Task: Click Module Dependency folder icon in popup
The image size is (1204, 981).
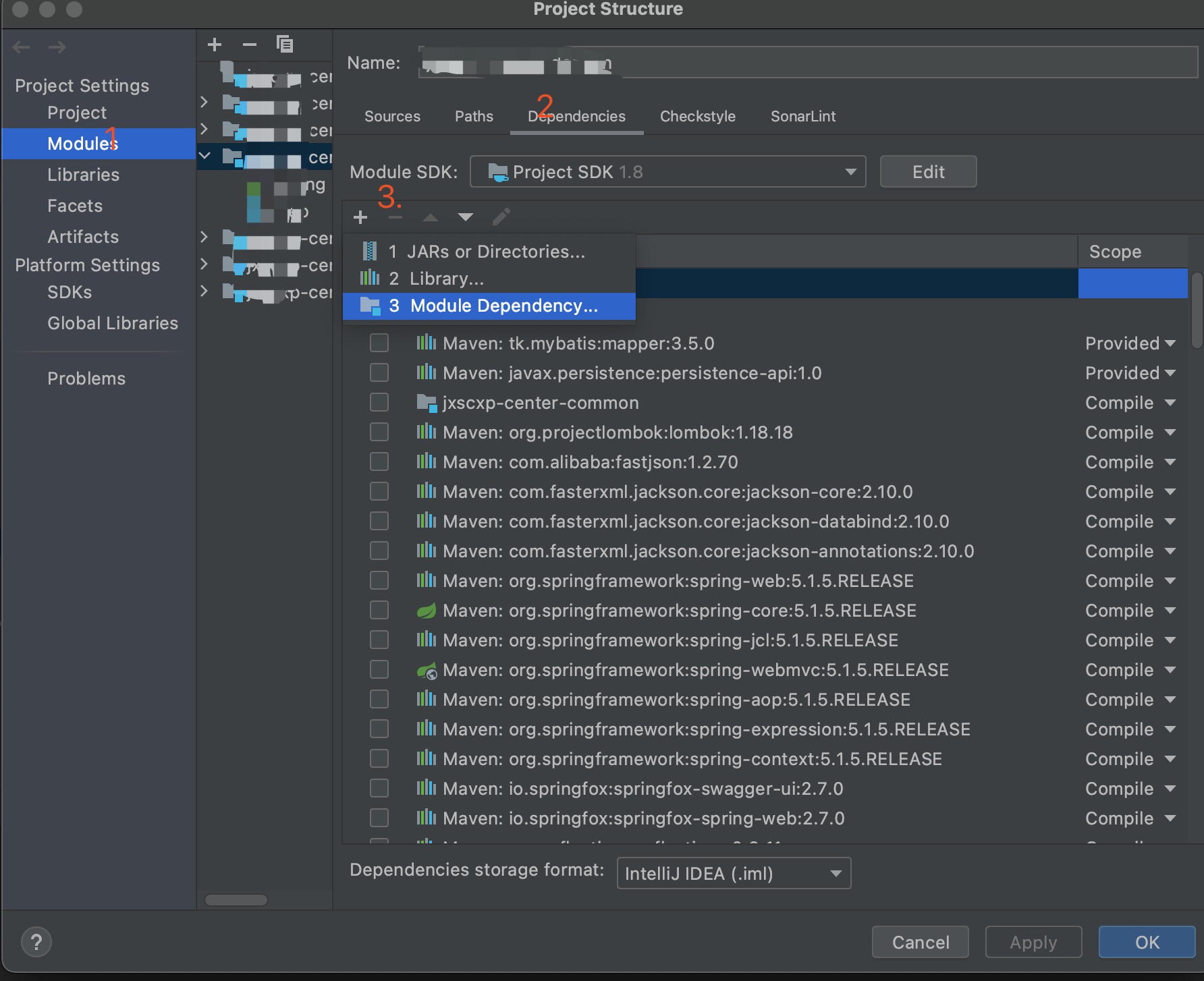Action: [x=370, y=306]
